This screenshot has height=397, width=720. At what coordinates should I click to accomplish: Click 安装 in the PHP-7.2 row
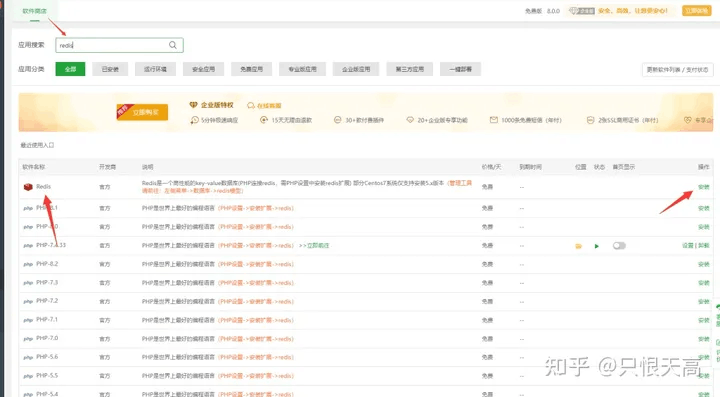point(703,302)
